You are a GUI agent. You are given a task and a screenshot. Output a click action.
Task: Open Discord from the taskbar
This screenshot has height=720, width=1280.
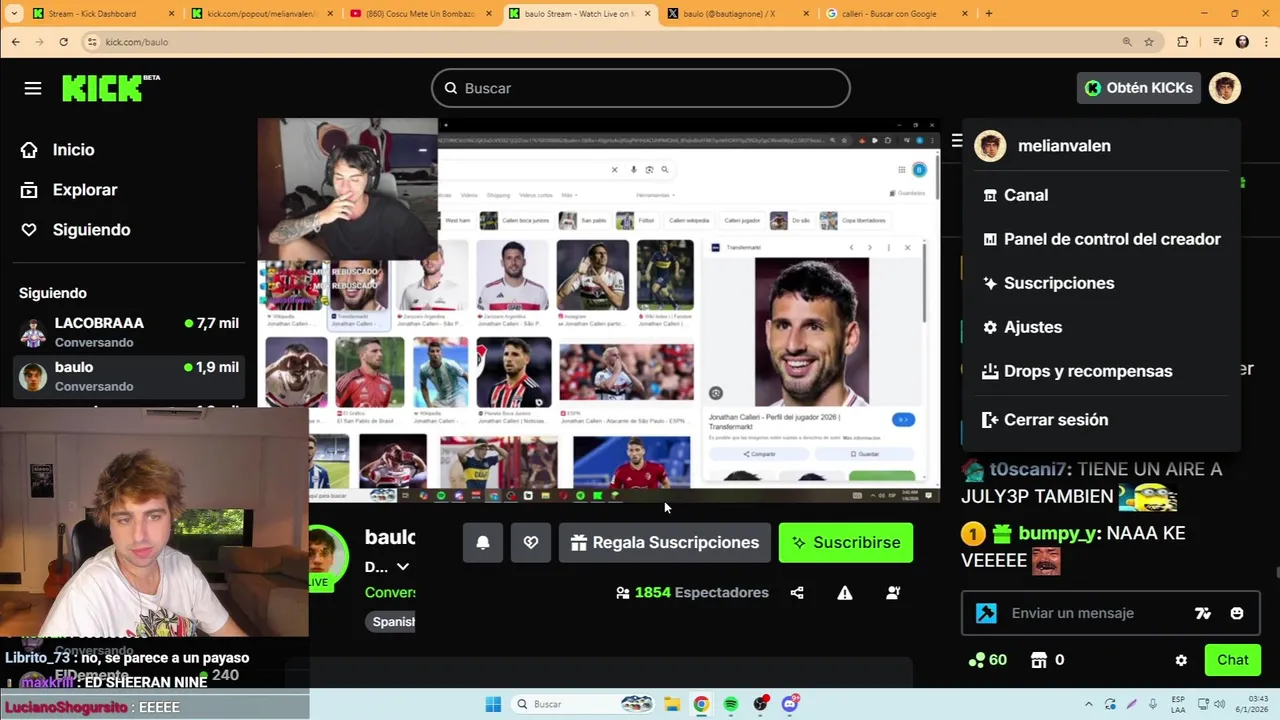coord(790,704)
